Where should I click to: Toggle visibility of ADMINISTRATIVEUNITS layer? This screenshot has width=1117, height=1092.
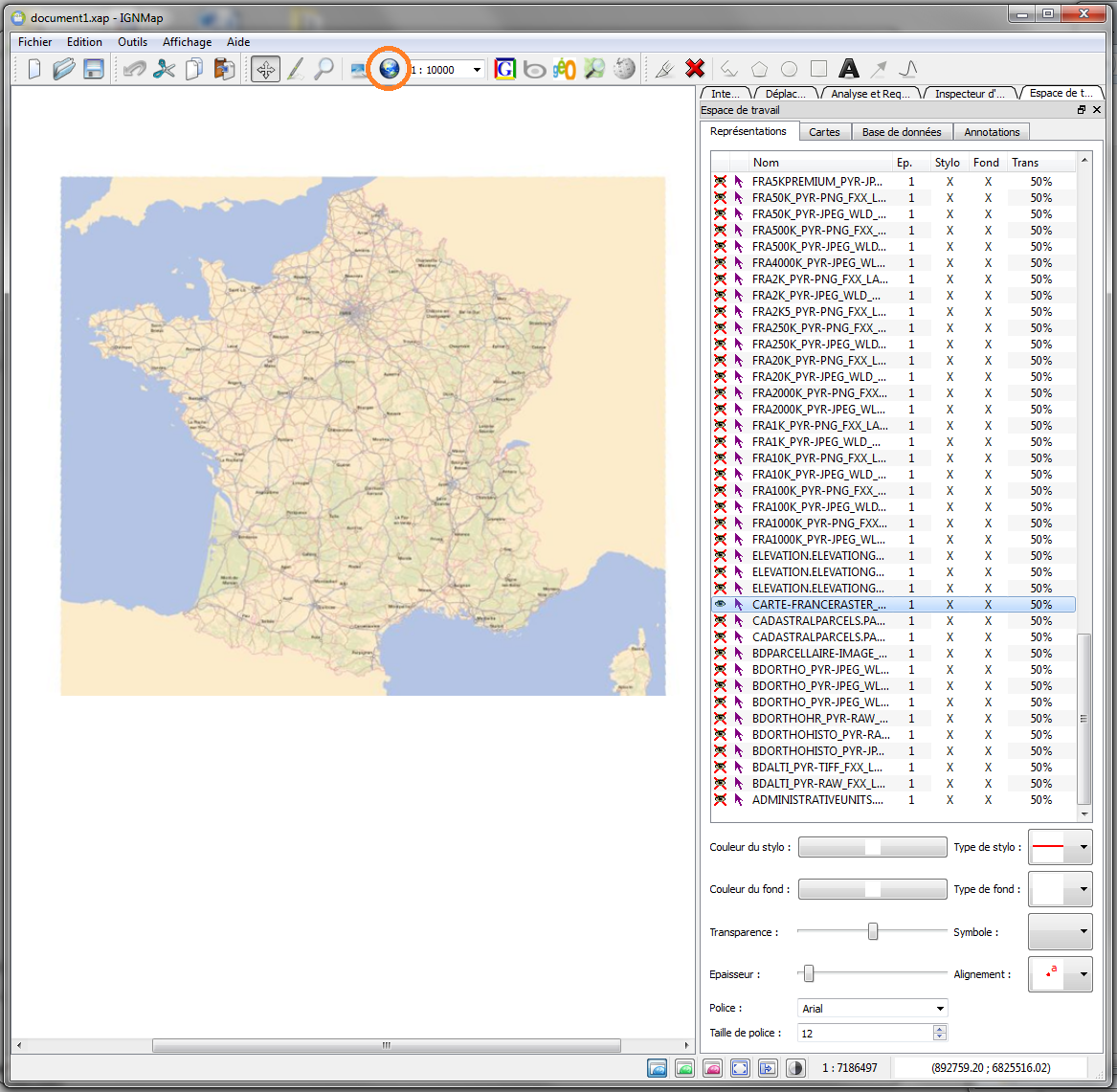720,800
